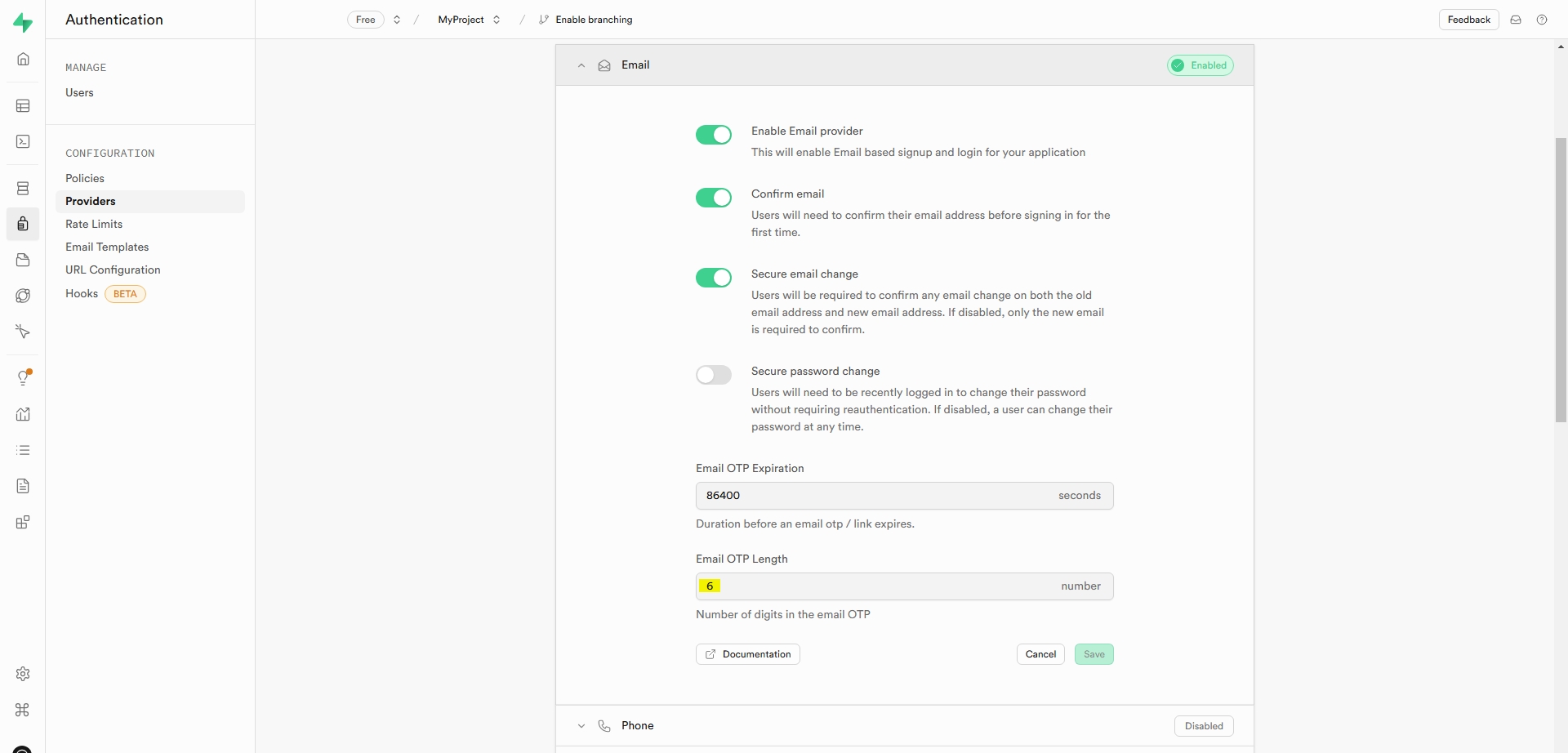Enable the Secure password change toggle
The width and height of the screenshot is (1568, 753).
click(x=713, y=375)
